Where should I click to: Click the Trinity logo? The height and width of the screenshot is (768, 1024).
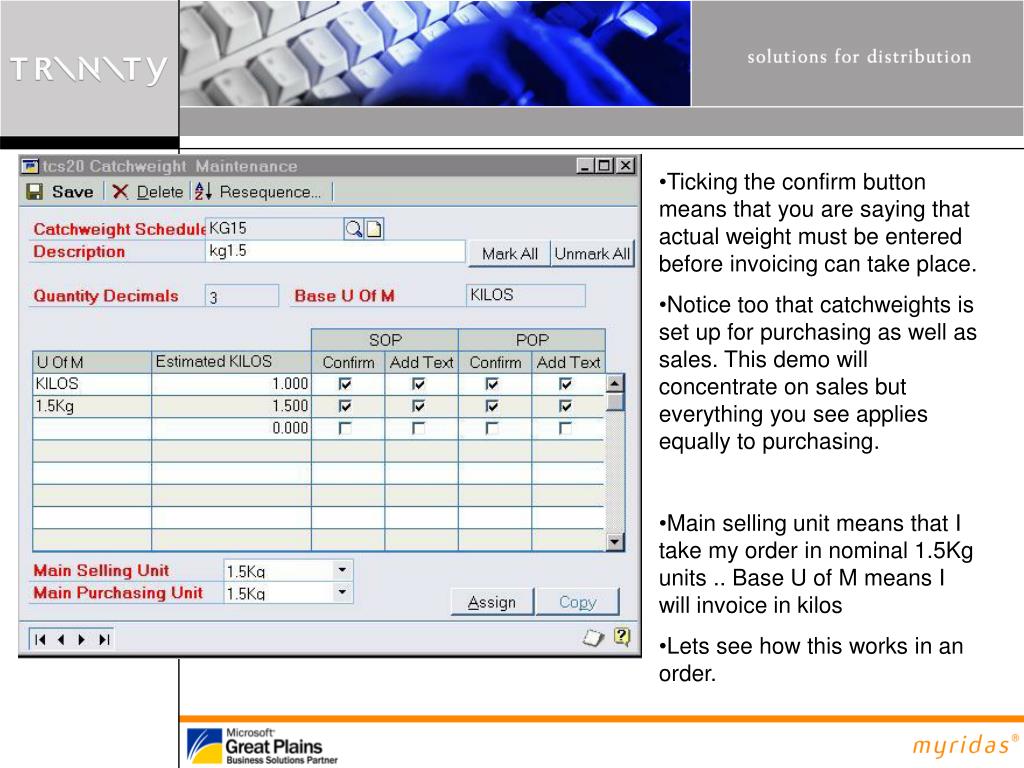point(89,69)
